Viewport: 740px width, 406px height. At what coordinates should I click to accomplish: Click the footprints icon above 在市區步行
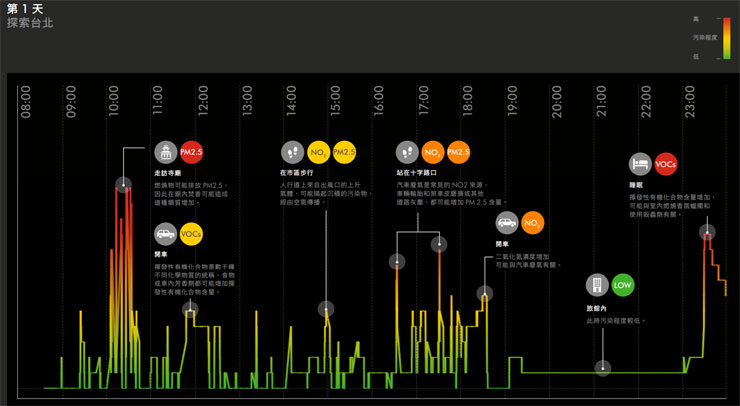[x=292, y=152]
